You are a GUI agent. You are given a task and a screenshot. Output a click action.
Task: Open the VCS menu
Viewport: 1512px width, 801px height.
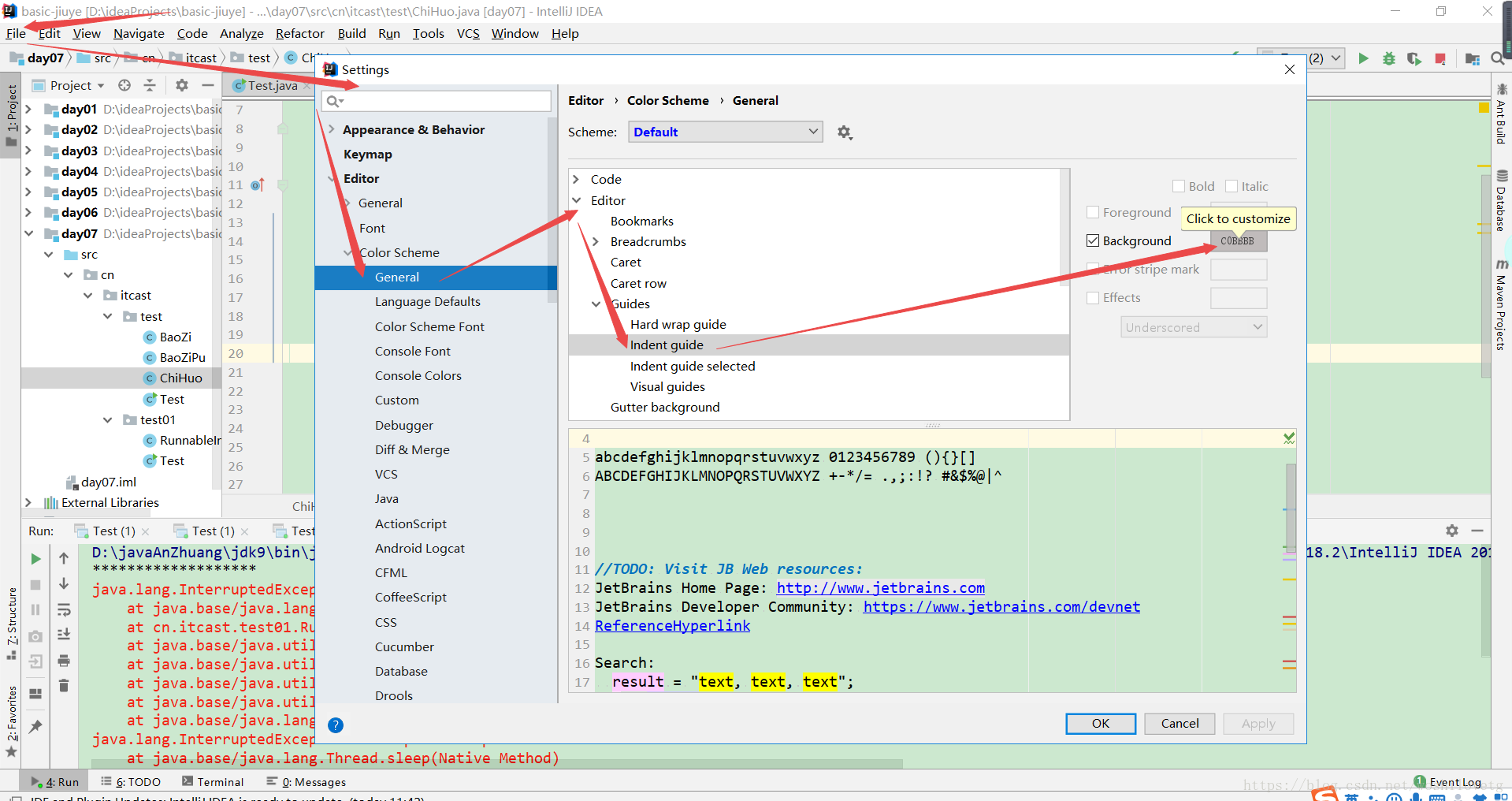(468, 34)
